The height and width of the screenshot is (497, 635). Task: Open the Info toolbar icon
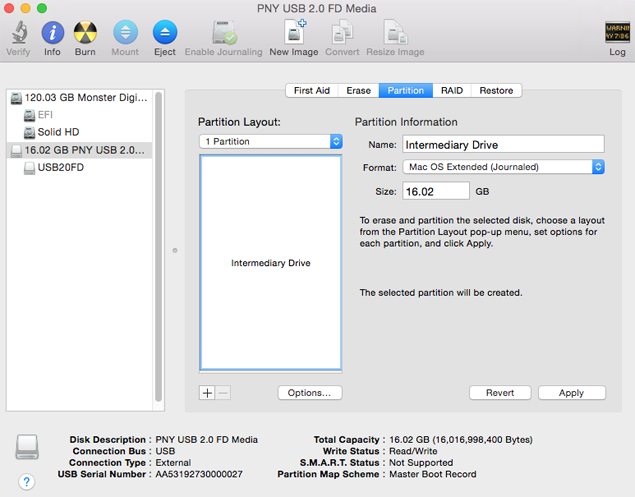coord(53,32)
